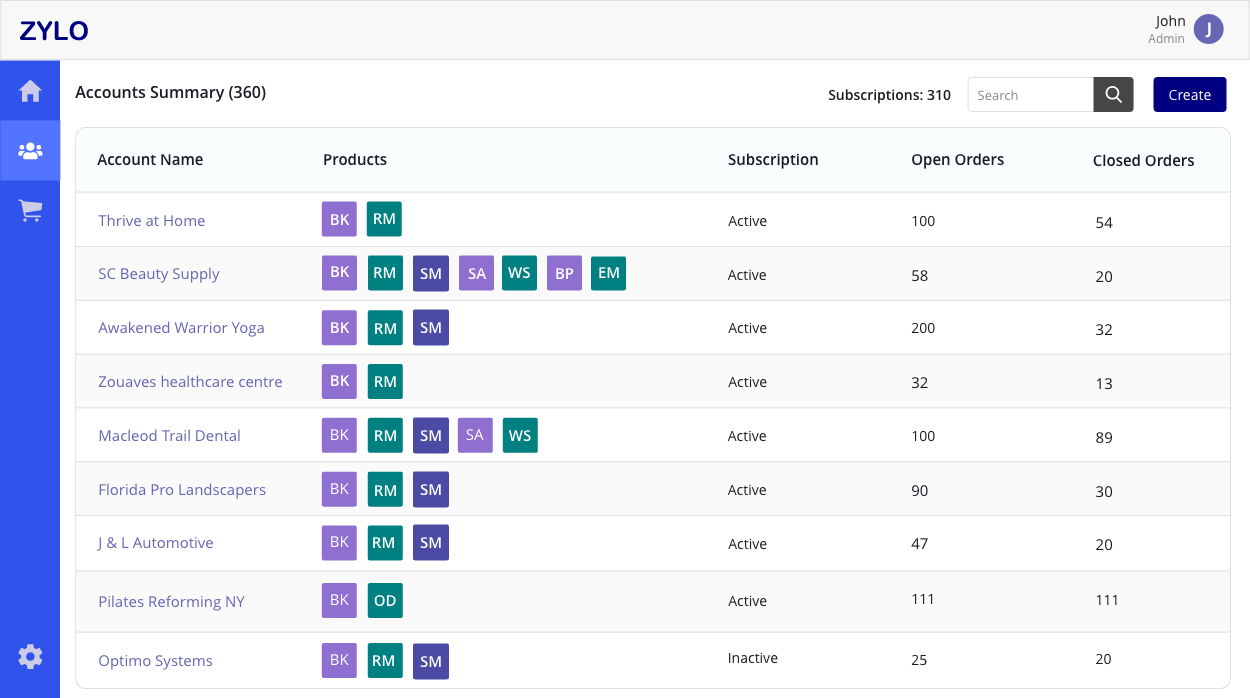This screenshot has width=1250, height=698.
Task: Open Zouaves healthcare centre account
Action: (x=190, y=382)
